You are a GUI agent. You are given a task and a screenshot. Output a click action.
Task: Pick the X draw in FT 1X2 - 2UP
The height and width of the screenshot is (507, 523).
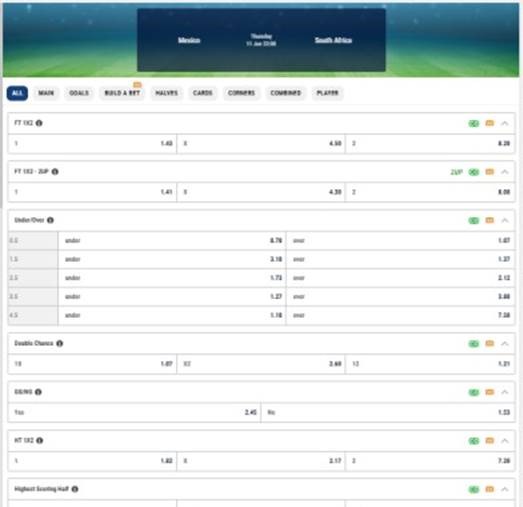point(261,192)
